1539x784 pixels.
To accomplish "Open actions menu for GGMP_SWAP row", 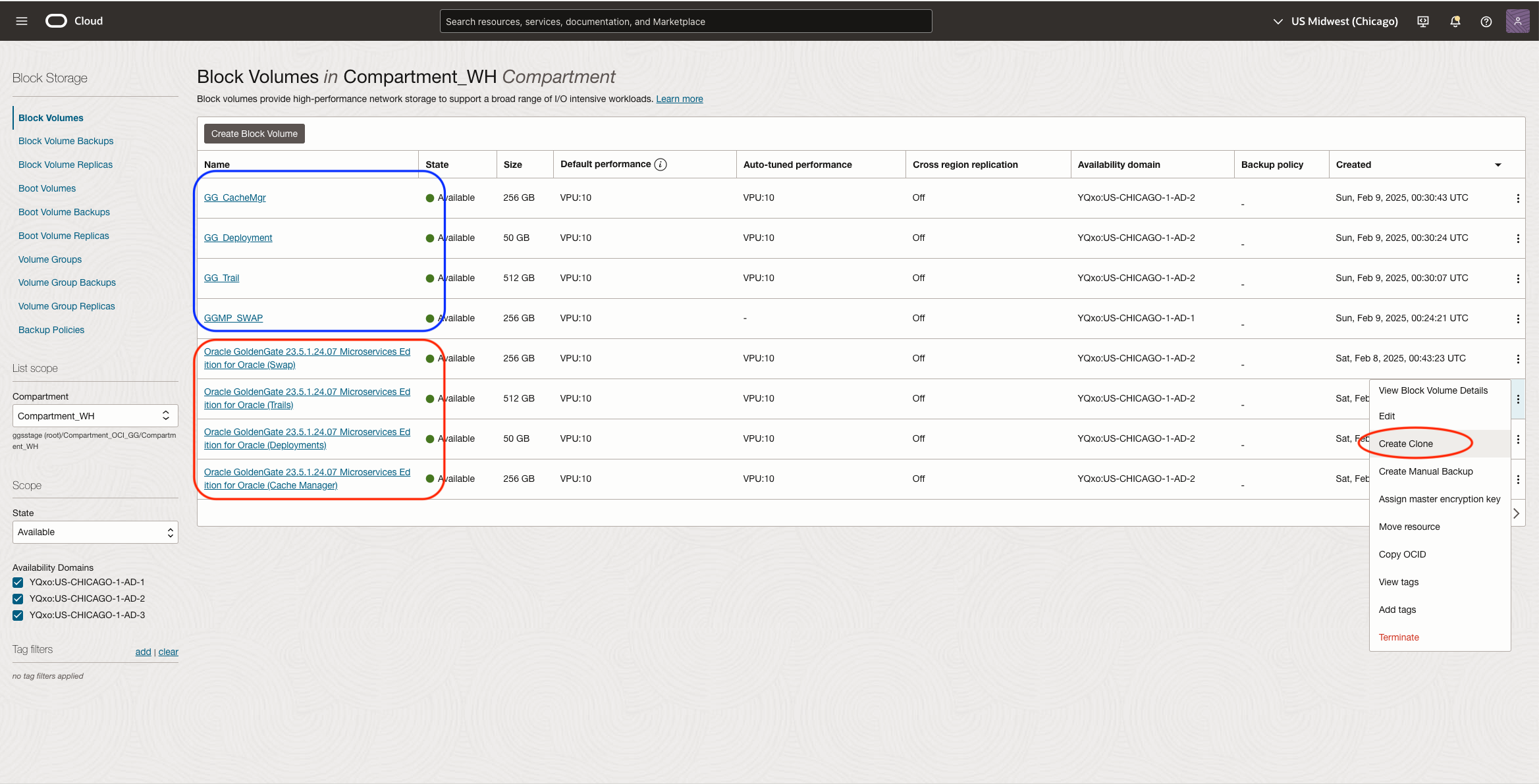I will 1518,319.
